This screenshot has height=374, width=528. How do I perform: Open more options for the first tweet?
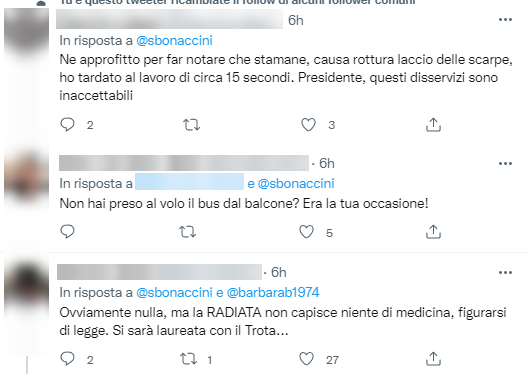[505, 20]
